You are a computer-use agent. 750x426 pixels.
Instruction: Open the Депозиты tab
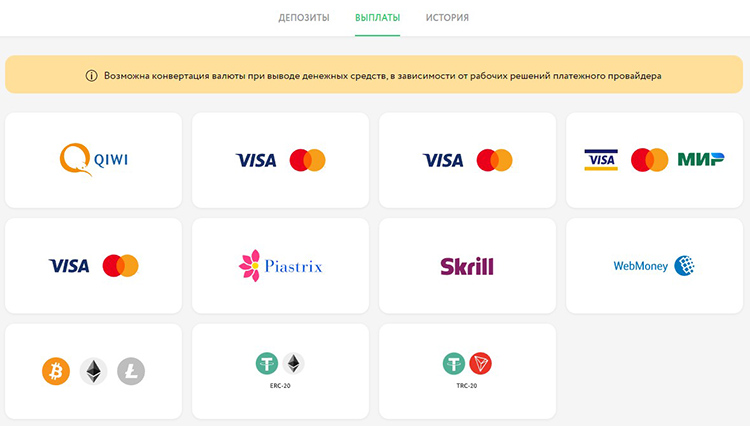tap(304, 18)
